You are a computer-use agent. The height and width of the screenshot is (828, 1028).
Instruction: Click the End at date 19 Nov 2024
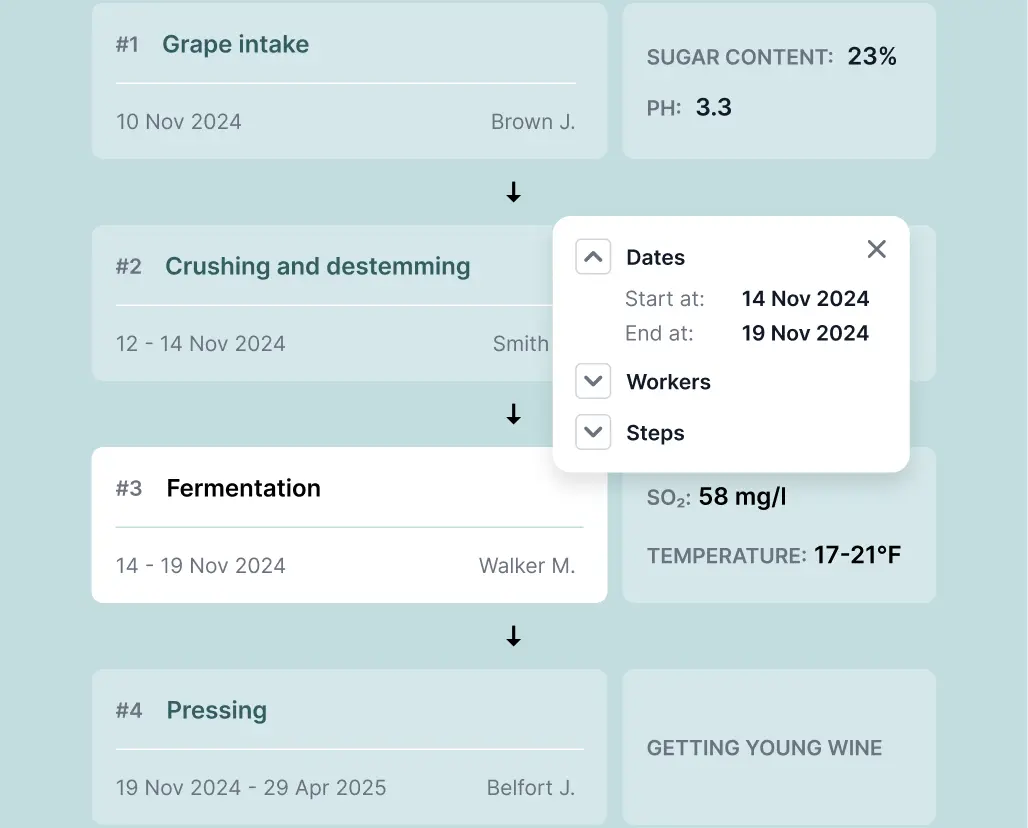click(x=805, y=333)
